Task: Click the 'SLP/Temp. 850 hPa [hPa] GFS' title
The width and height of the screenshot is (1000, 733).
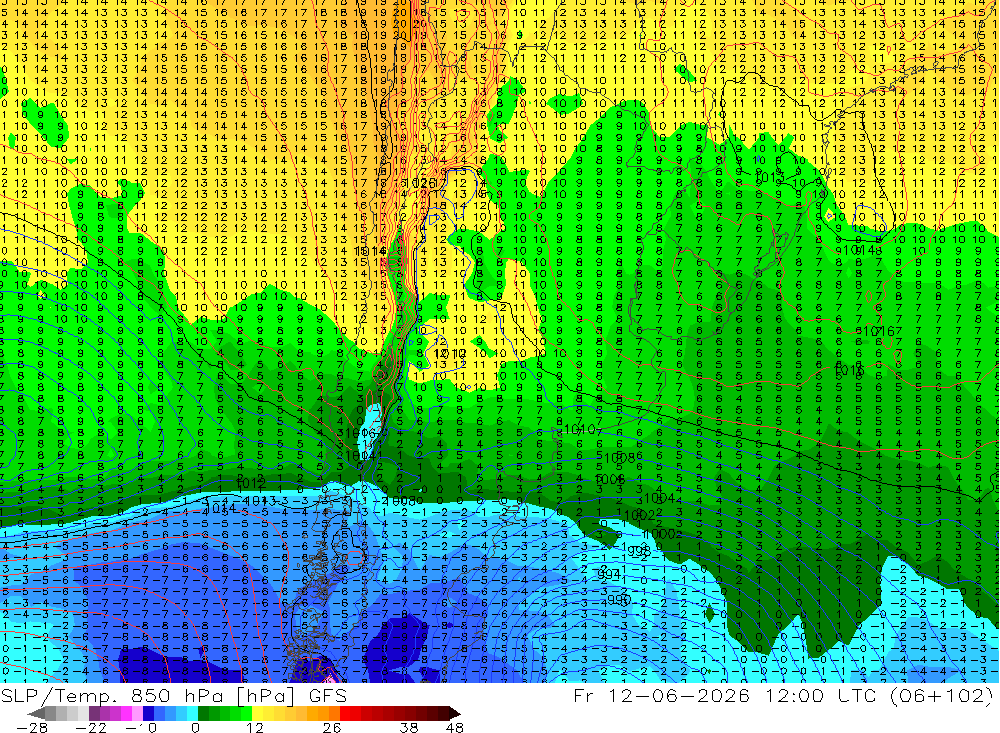Action: click(x=173, y=695)
